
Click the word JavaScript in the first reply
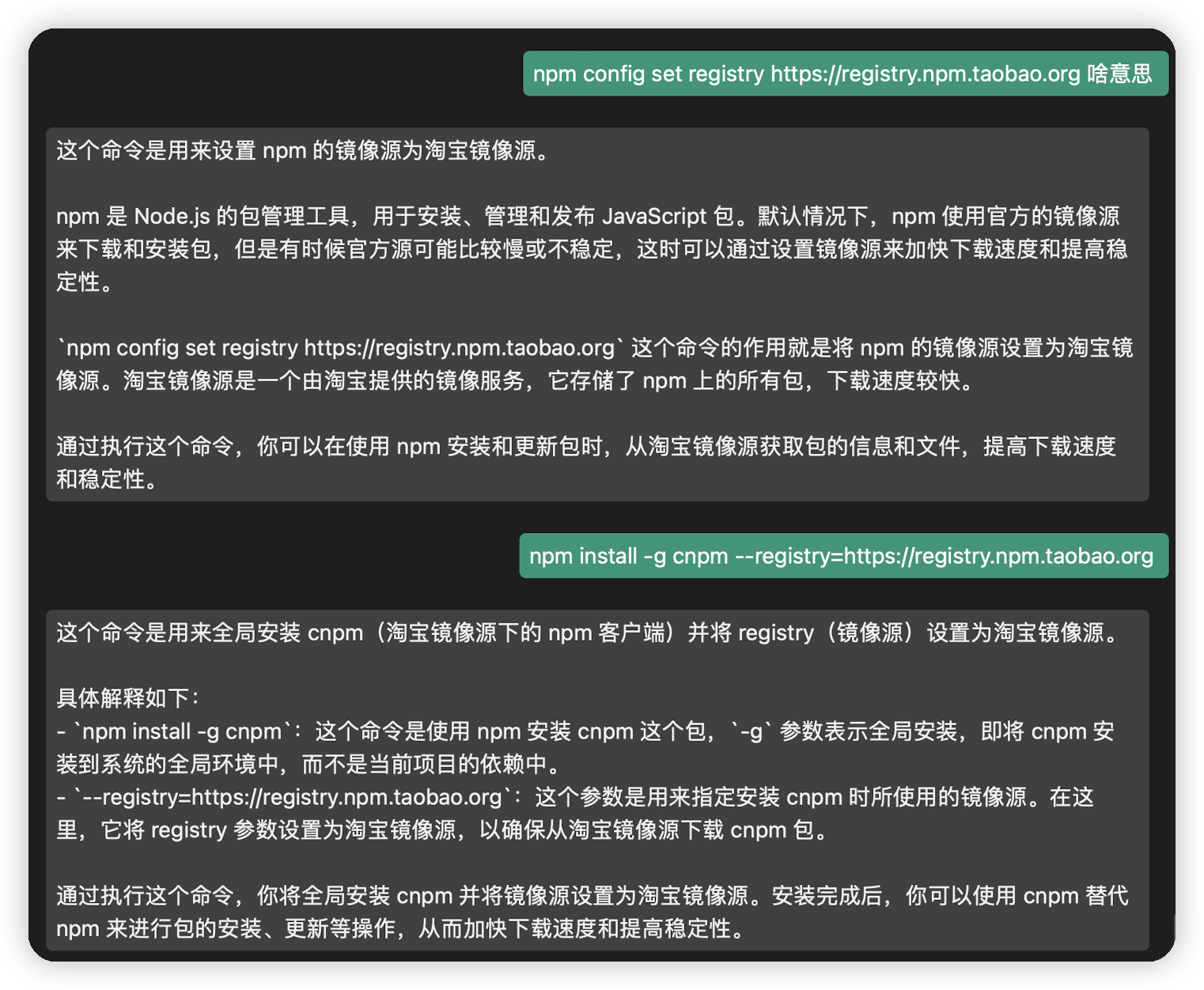[x=654, y=216]
